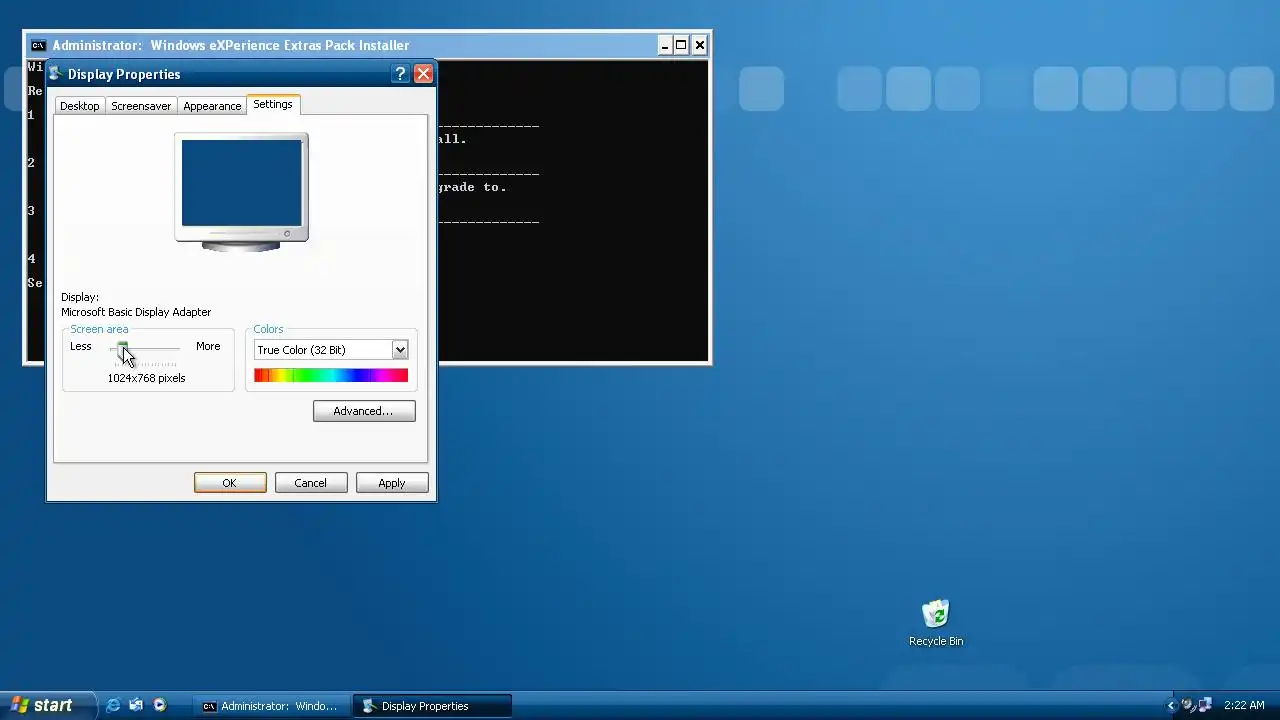The height and width of the screenshot is (720, 1280).
Task: Switch to Administrator command prompt taskbar button
Action: click(271, 706)
